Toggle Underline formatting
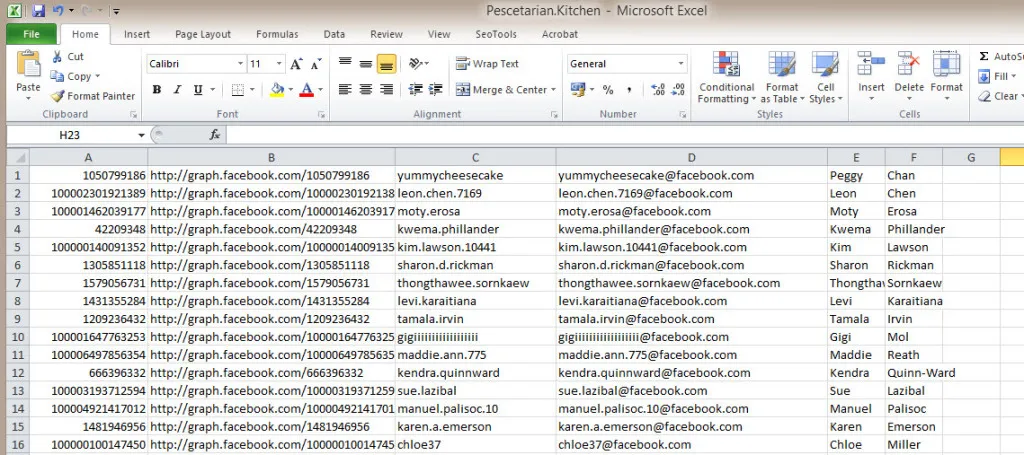 coord(197,90)
